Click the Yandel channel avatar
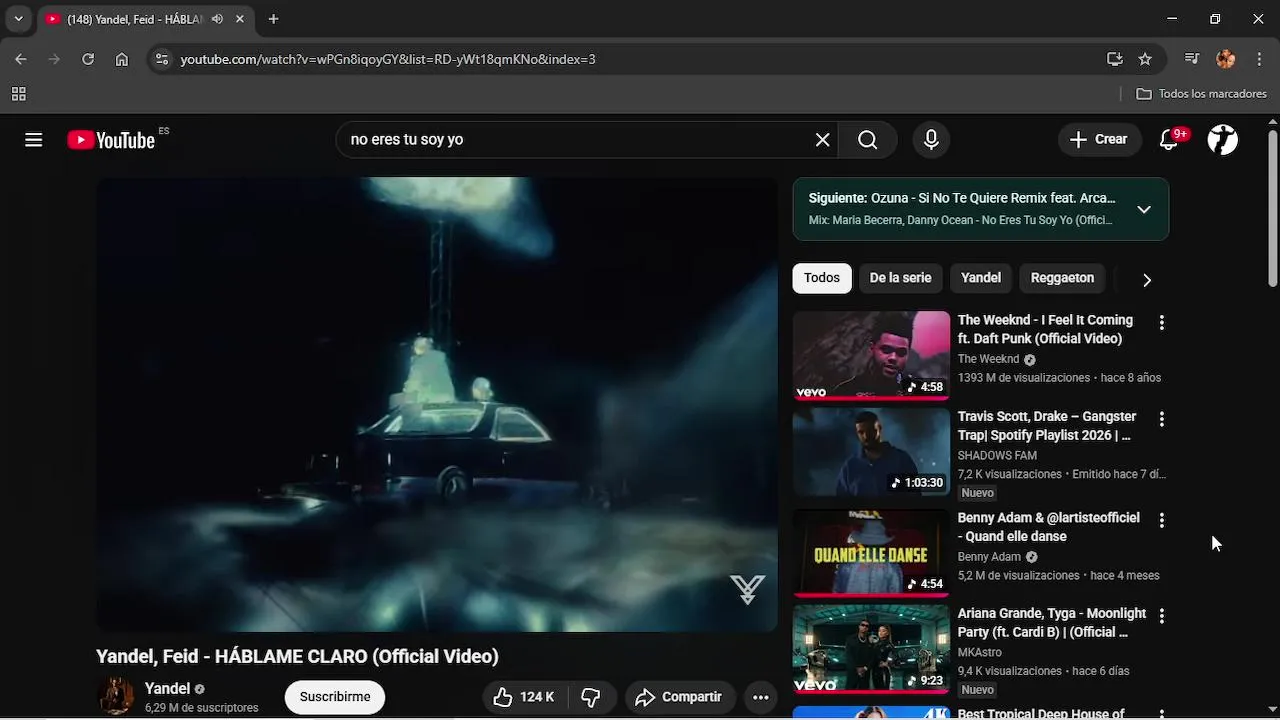The height and width of the screenshot is (720, 1280). pyautogui.click(x=116, y=697)
